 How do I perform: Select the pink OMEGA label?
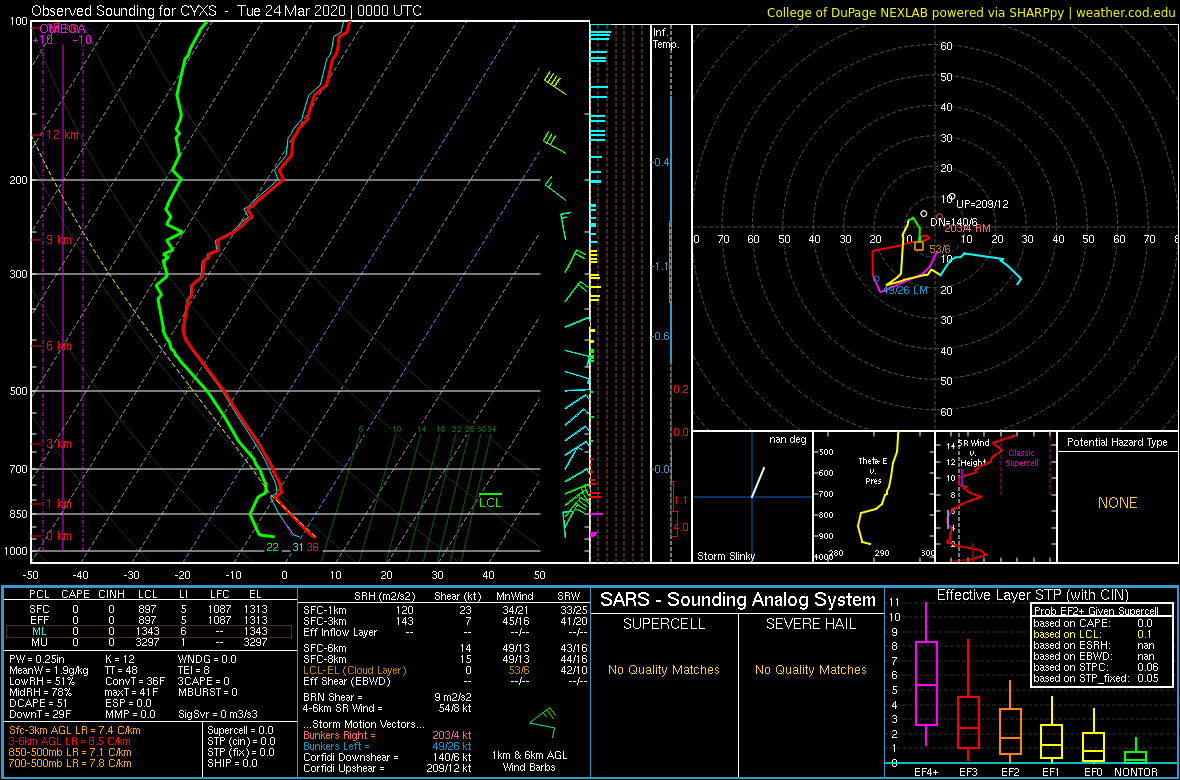point(63,29)
